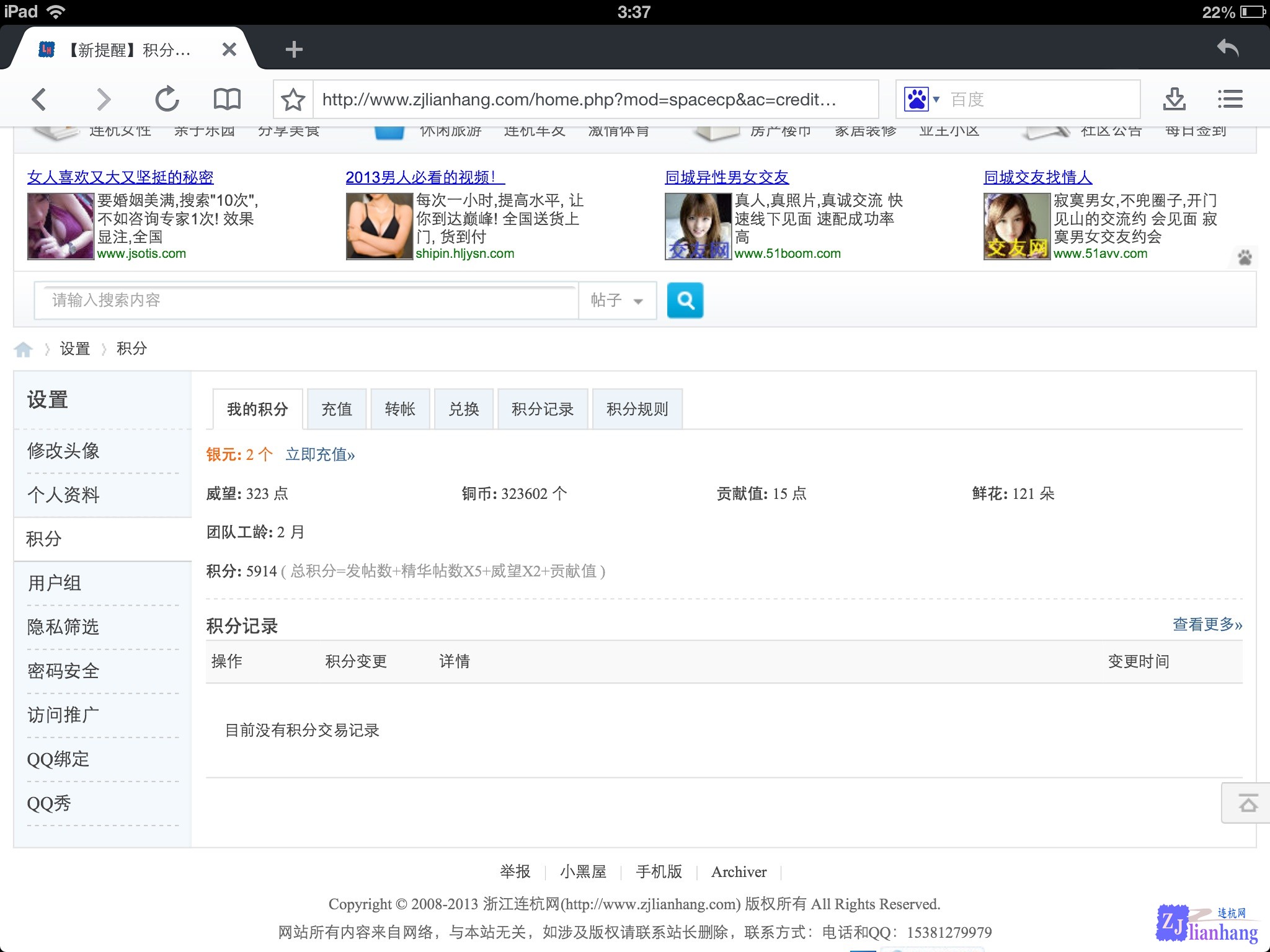Click the small paw icon beside ads
This screenshot has width=1270, height=952.
click(1245, 257)
